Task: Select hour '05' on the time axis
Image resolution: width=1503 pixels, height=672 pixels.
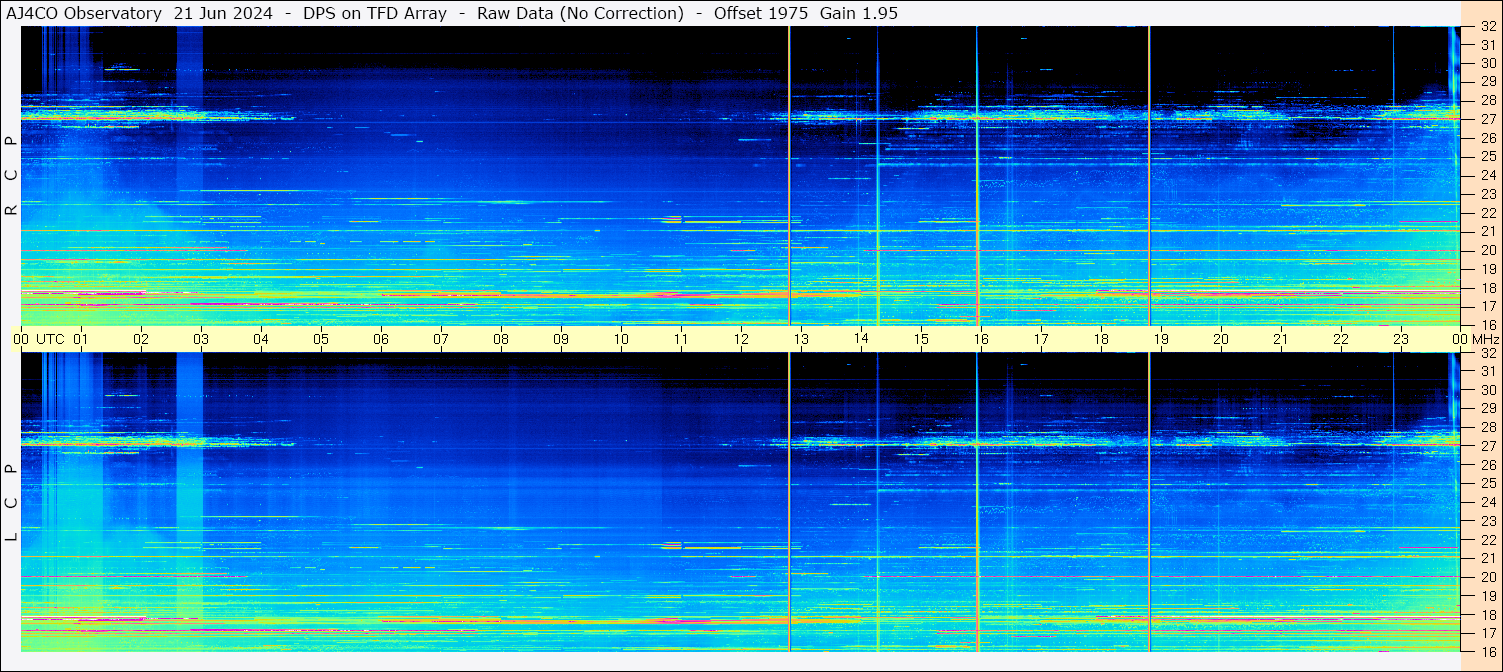Action: tap(321, 339)
